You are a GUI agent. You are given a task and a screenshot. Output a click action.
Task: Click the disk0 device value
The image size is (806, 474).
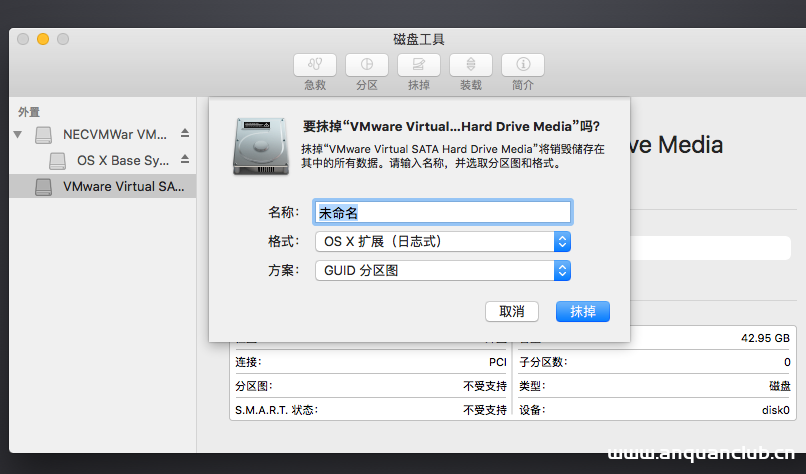tap(776, 410)
